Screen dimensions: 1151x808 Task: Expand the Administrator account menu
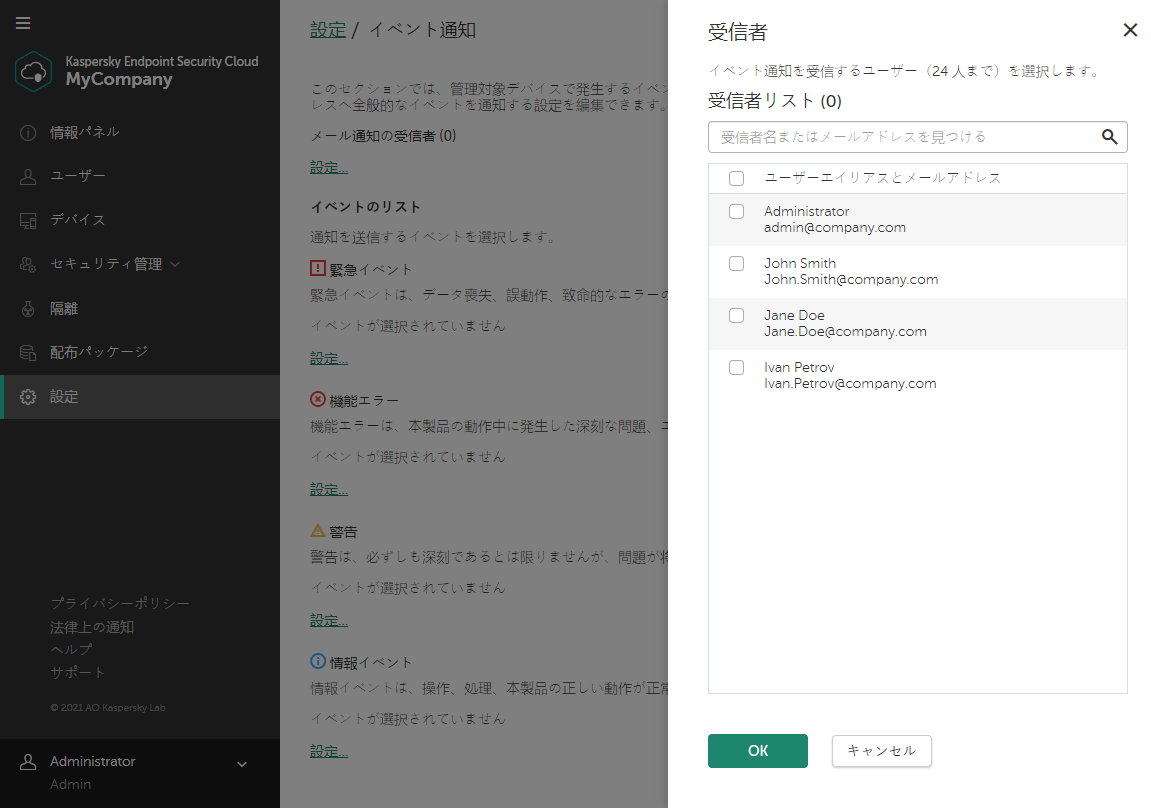point(240,763)
